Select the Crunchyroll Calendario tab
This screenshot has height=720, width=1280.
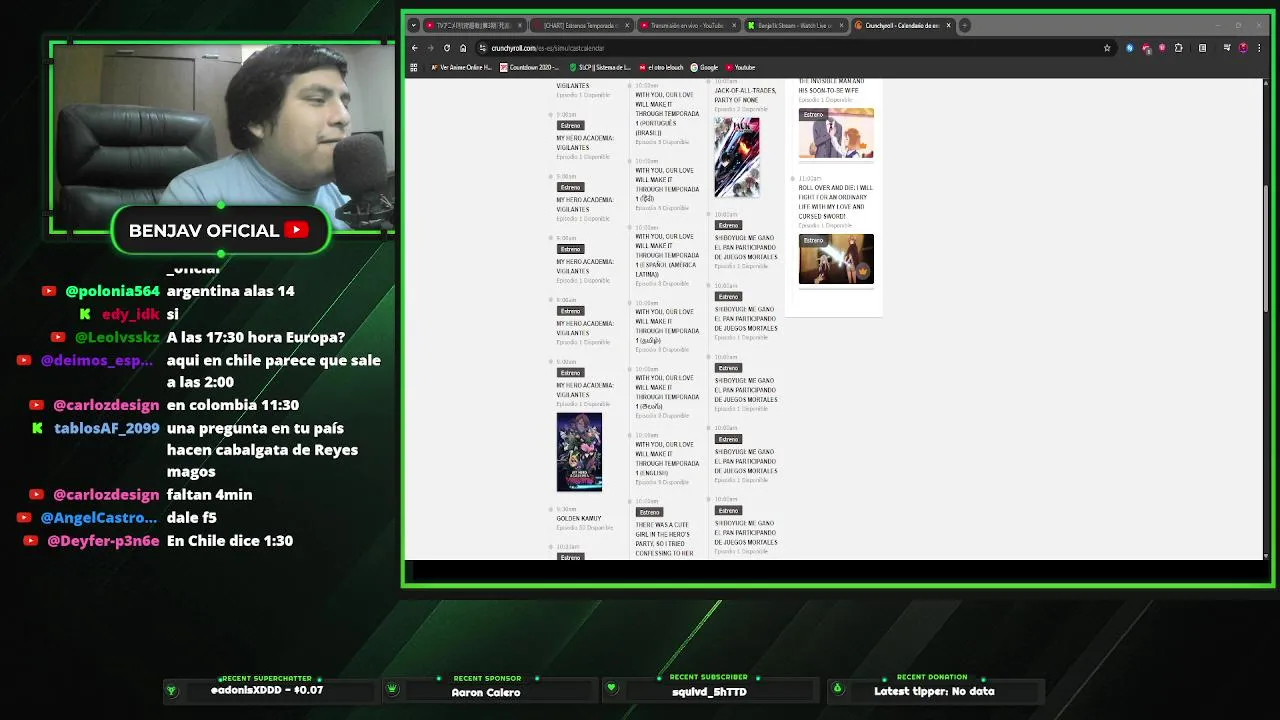[x=902, y=25]
